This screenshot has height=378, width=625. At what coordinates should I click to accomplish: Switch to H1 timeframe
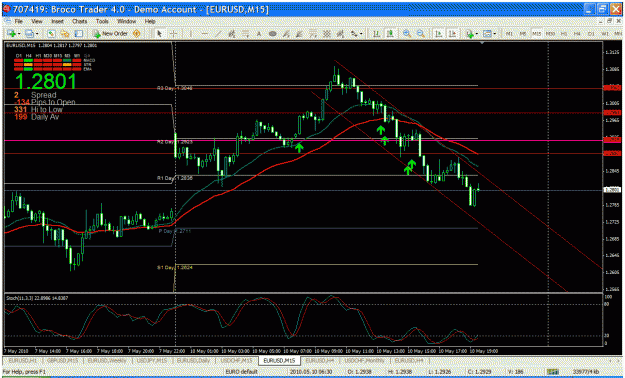click(564, 34)
